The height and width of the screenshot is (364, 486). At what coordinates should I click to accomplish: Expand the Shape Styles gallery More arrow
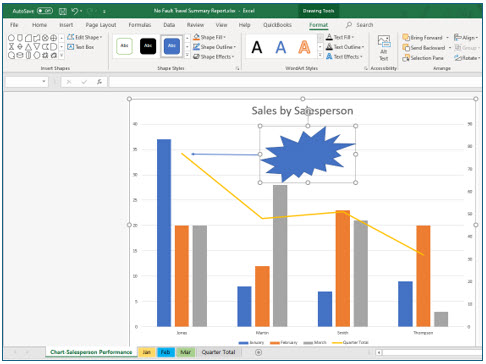click(x=187, y=55)
